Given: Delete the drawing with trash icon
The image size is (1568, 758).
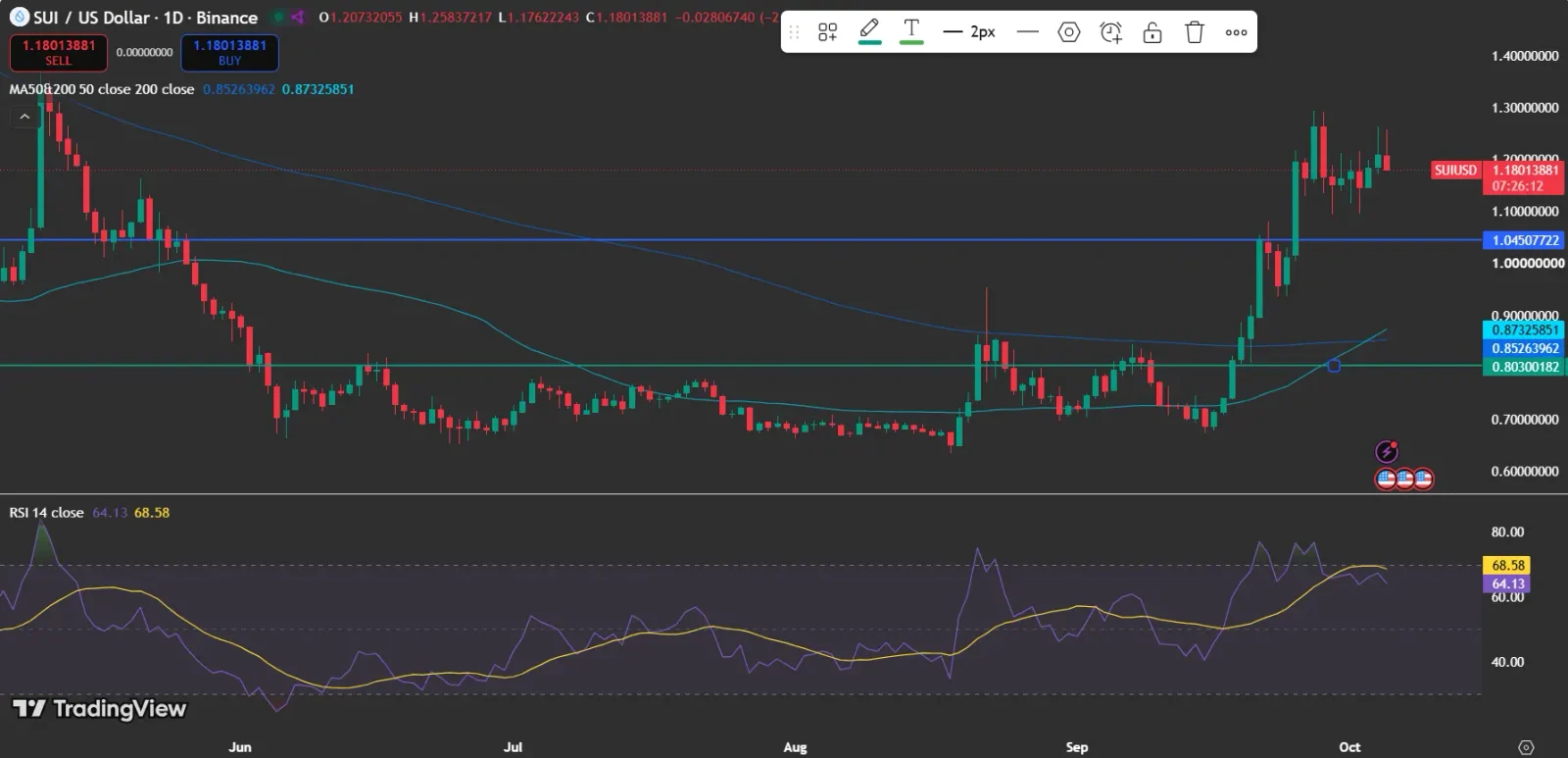Looking at the screenshot, I should tap(1194, 32).
